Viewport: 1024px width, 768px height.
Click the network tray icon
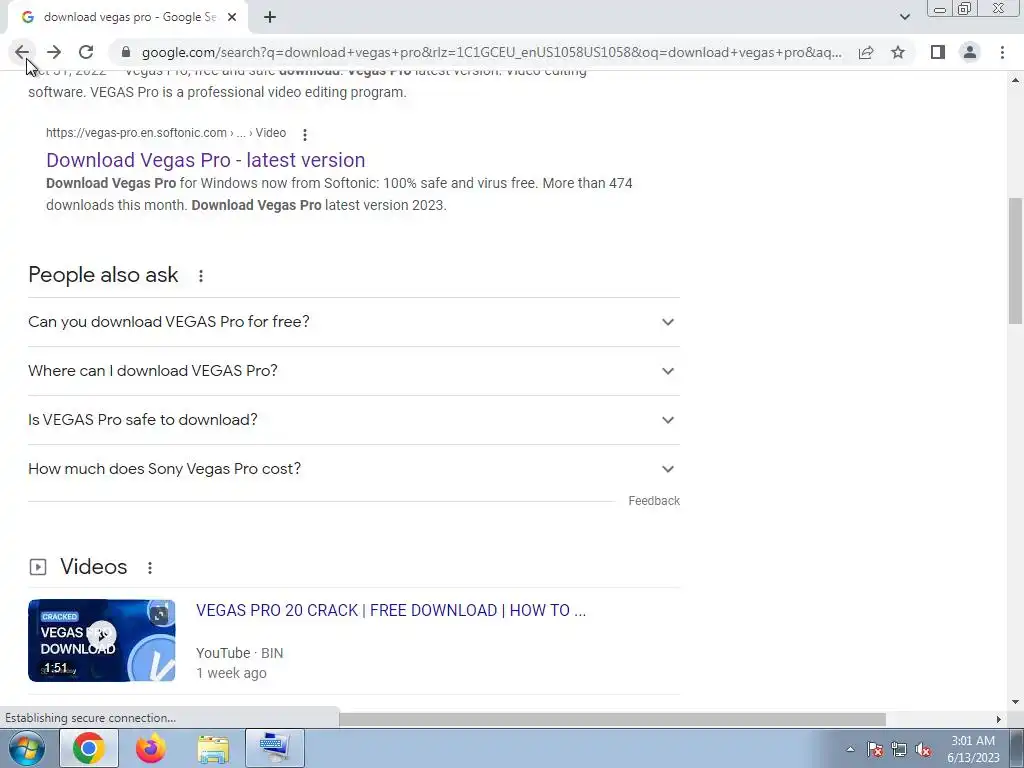[899, 750]
